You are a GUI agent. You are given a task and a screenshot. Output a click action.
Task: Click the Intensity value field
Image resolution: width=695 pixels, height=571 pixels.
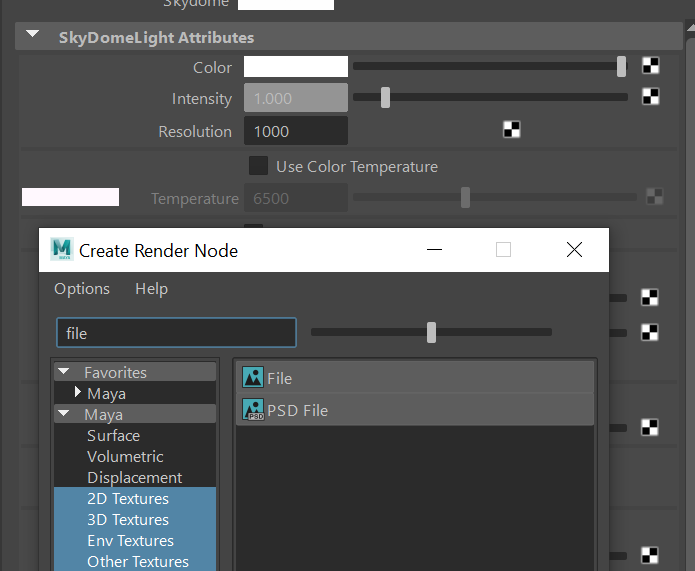(296, 98)
